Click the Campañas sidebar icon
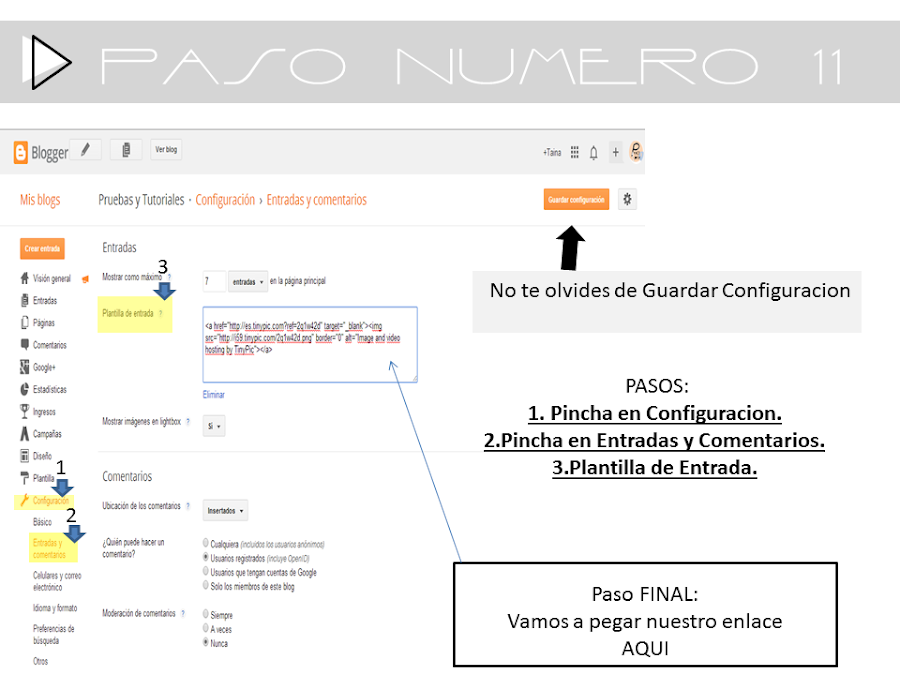The image size is (900, 675). point(24,433)
